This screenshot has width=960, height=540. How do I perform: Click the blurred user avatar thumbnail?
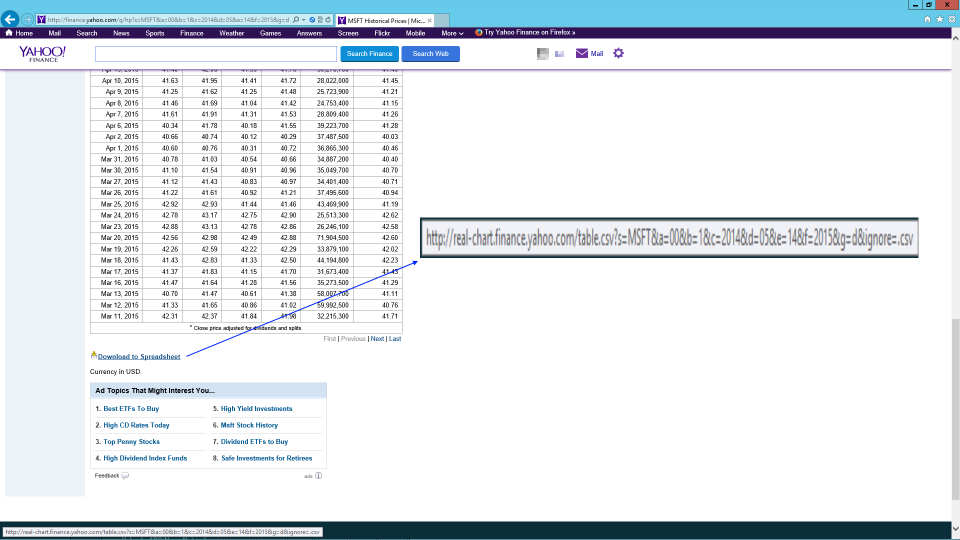pyautogui.click(x=542, y=54)
